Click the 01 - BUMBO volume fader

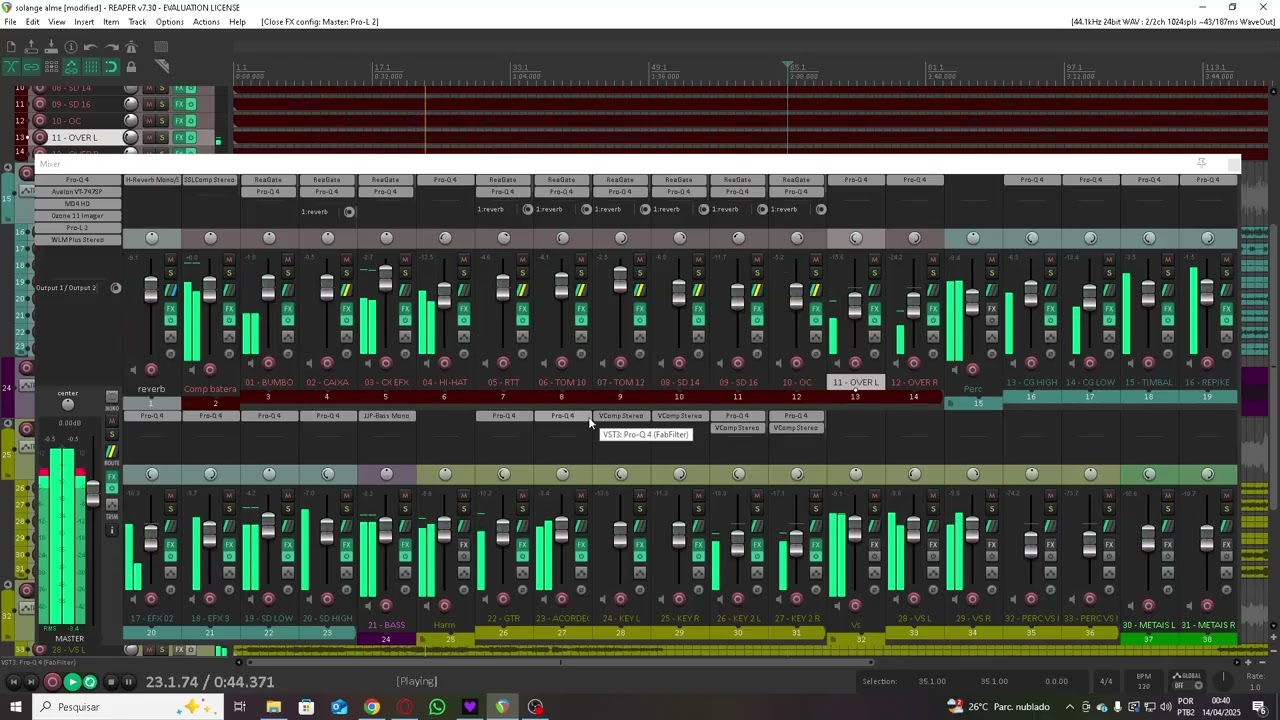(268, 288)
